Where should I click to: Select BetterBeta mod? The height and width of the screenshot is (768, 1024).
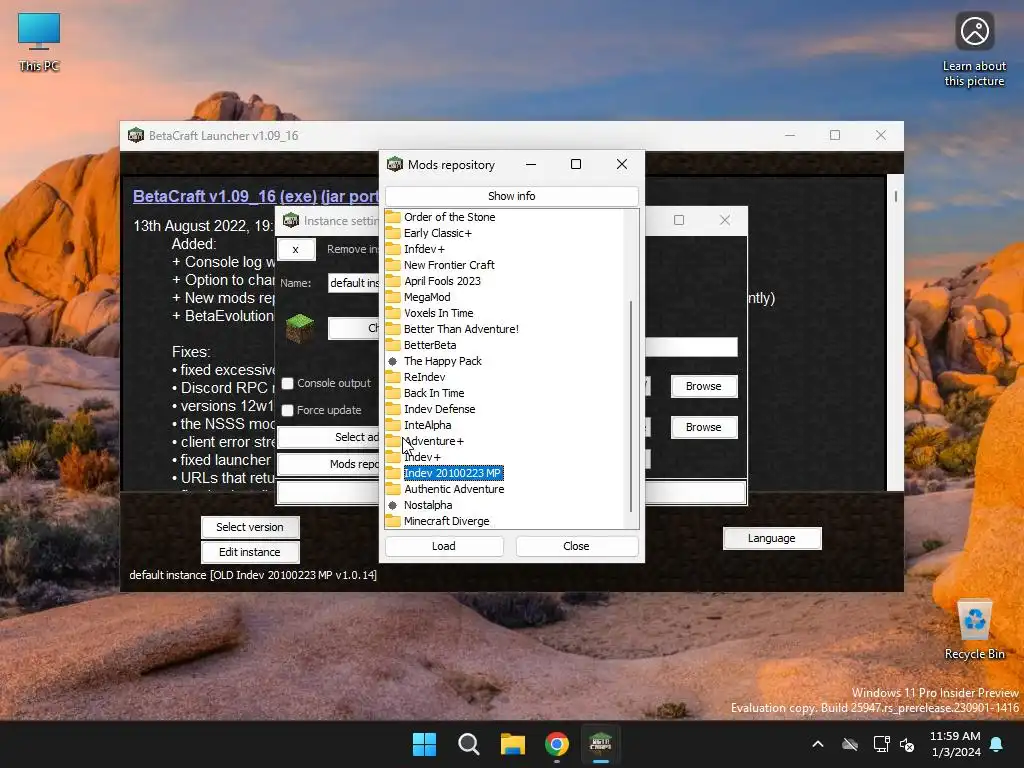[x=430, y=345]
